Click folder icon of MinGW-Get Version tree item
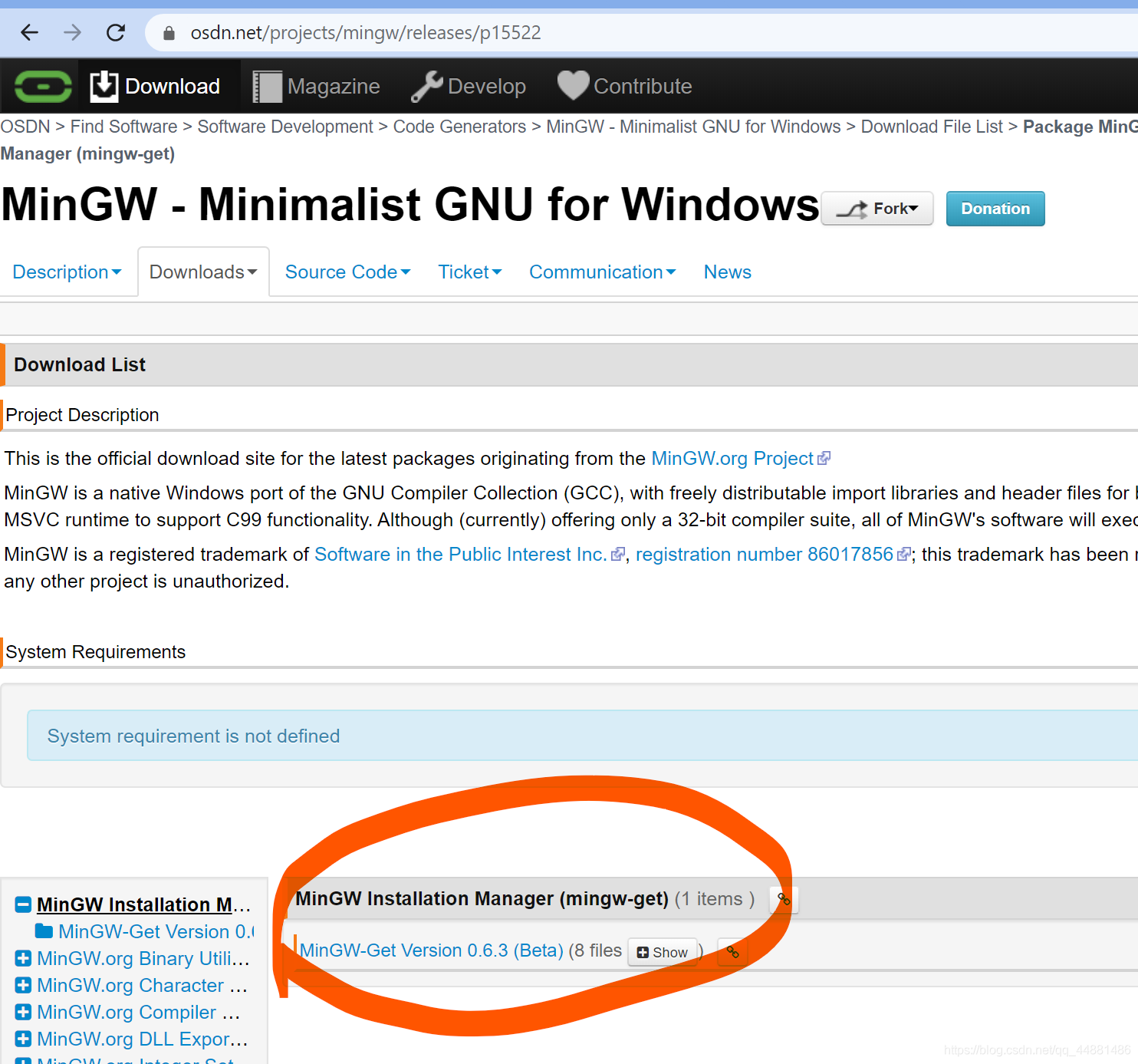This screenshot has height=1064, width=1138. [x=44, y=931]
